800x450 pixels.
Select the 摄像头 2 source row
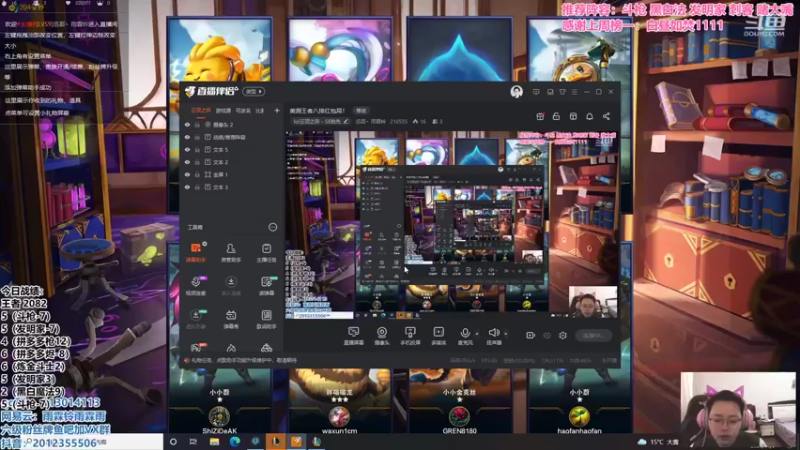tap(232, 124)
